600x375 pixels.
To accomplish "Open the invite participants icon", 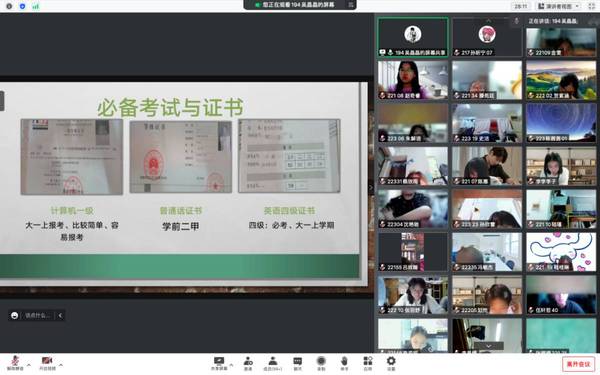I will [248, 363].
